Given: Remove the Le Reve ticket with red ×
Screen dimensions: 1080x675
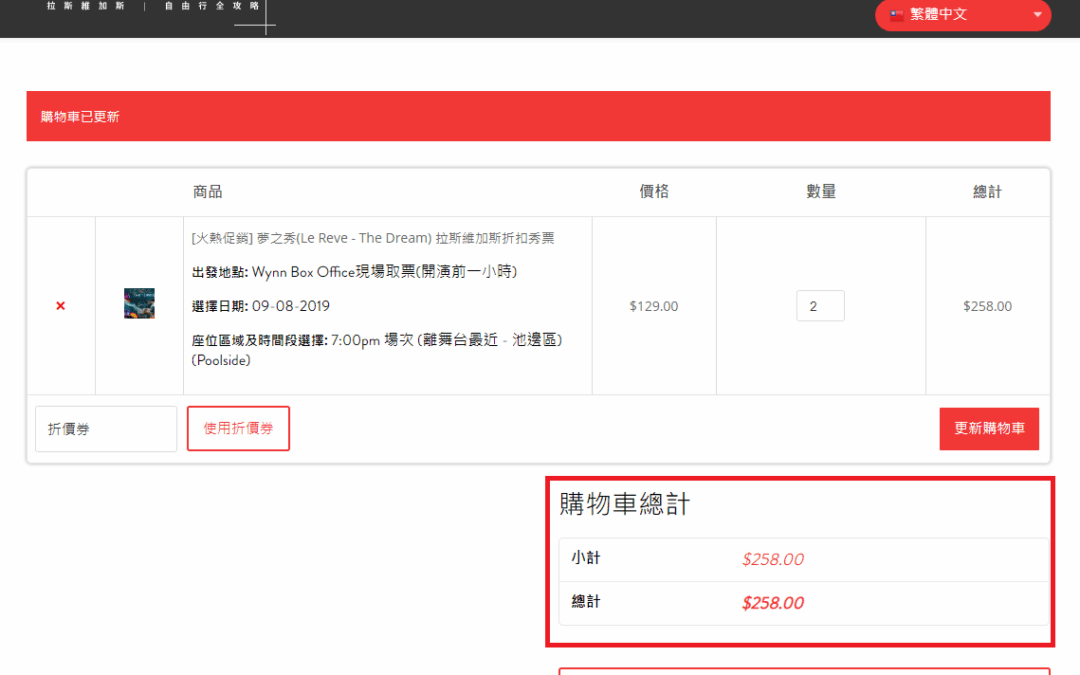Looking at the screenshot, I should [60, 306].
